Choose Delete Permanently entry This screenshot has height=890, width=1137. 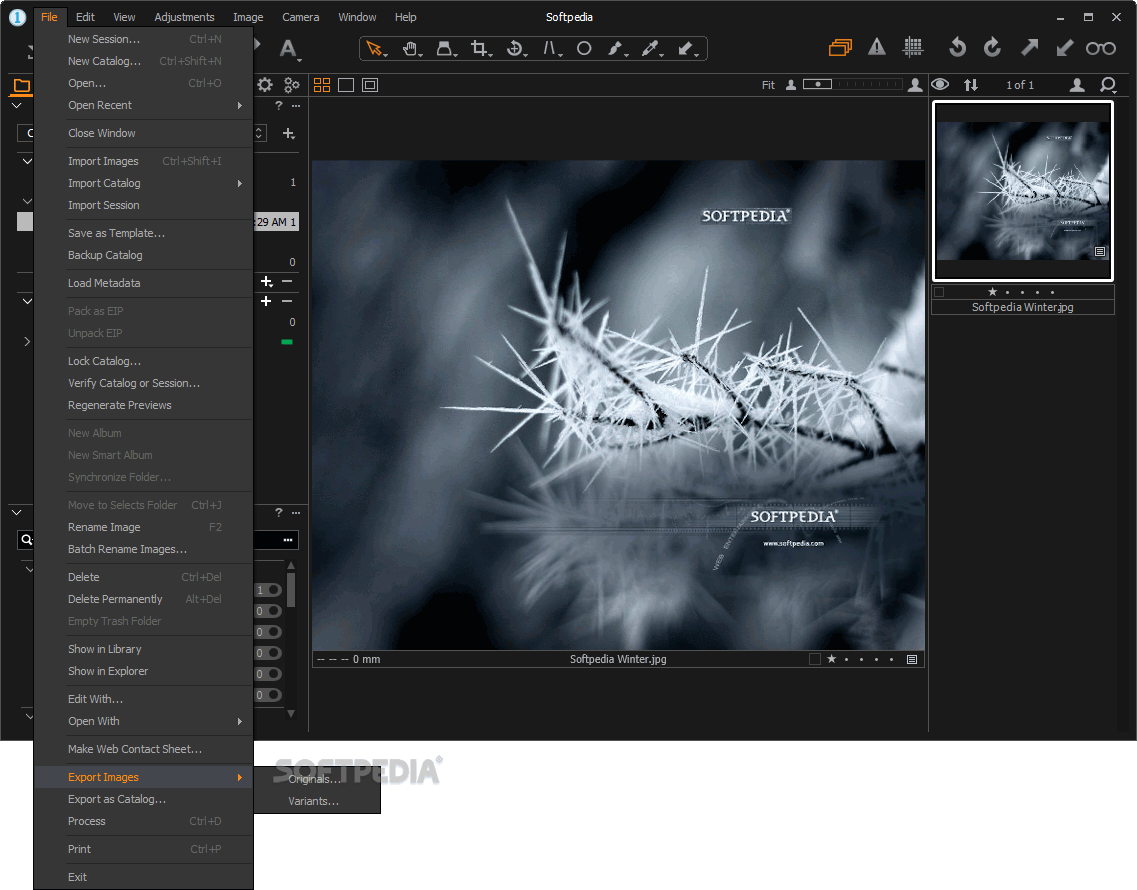pyautogui.click(x=144, y=599)
